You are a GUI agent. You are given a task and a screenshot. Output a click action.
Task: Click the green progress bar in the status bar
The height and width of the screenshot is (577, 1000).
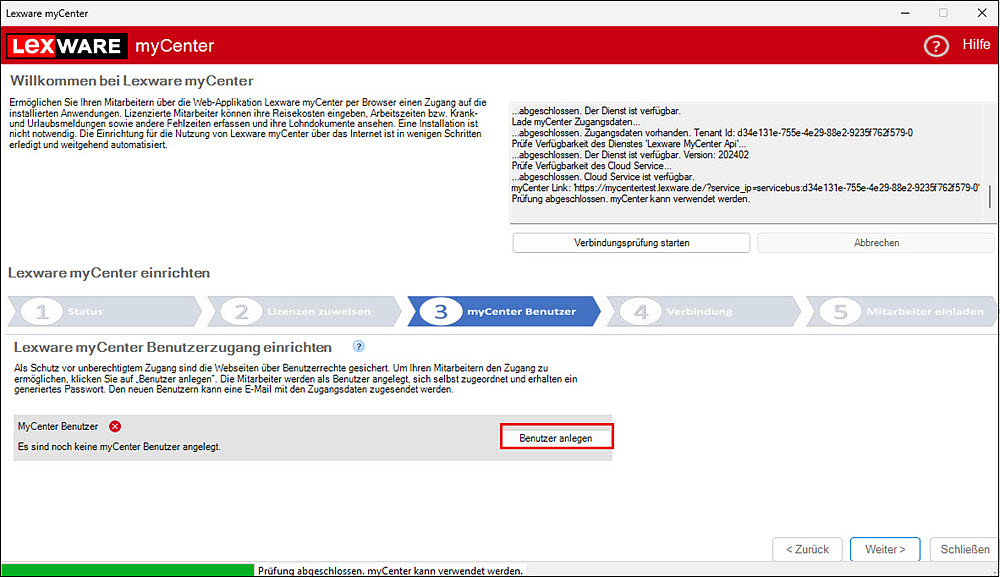(x=126, y=570)
